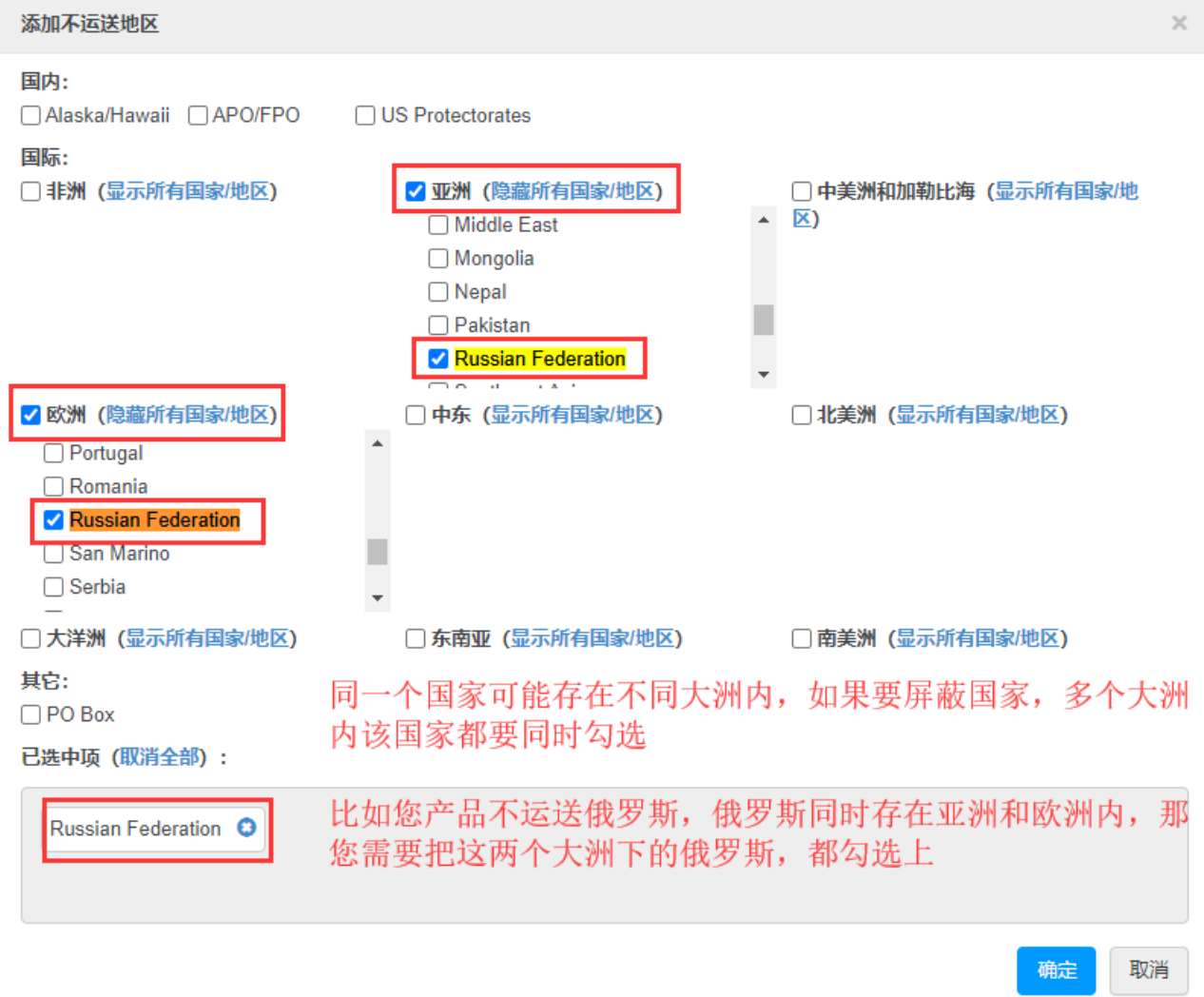Click the 取消全部 deselect all link
This screenshot has width=1204, height=997.
pos(162,757)
